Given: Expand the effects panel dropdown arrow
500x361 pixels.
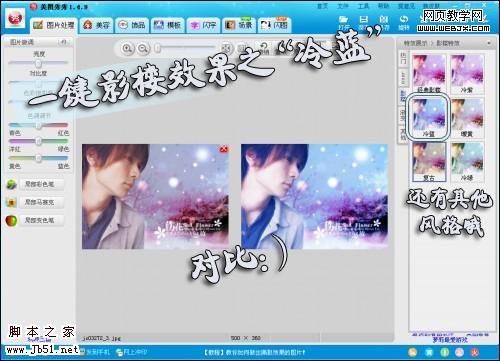Looking at the screenshot, I should point(489,43).
